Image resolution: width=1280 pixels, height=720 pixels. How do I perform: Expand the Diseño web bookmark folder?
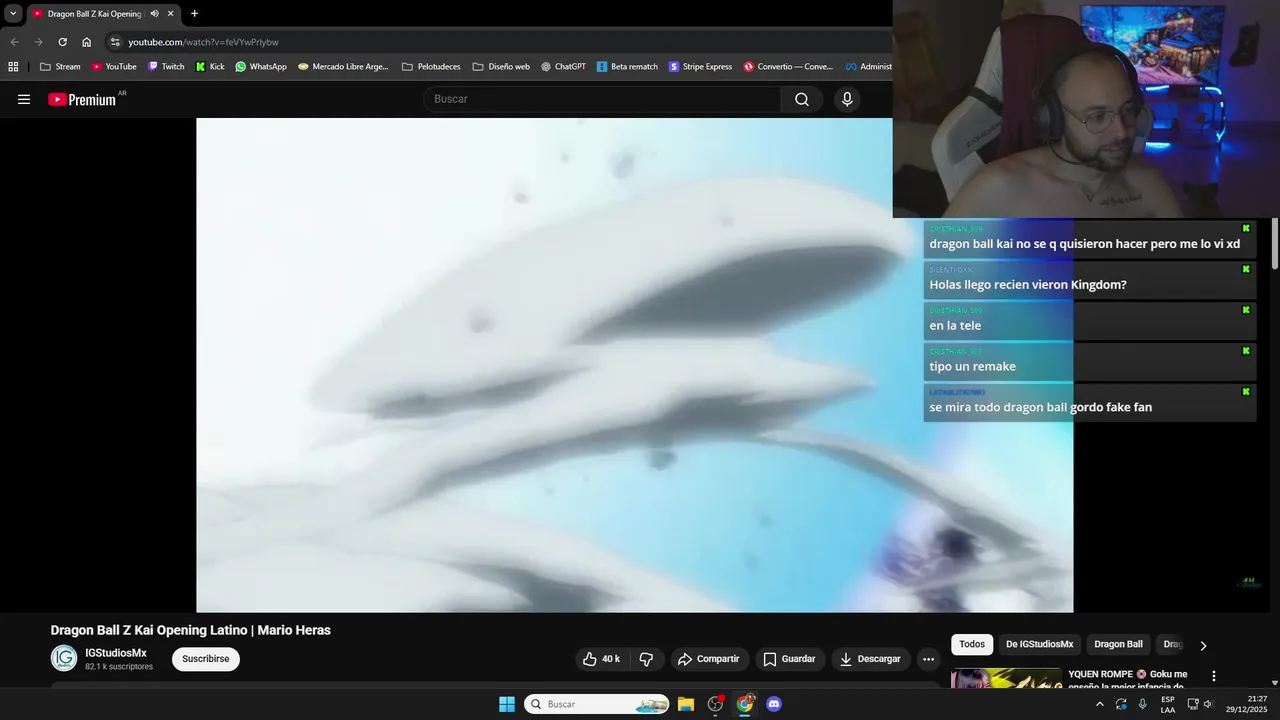501,67
